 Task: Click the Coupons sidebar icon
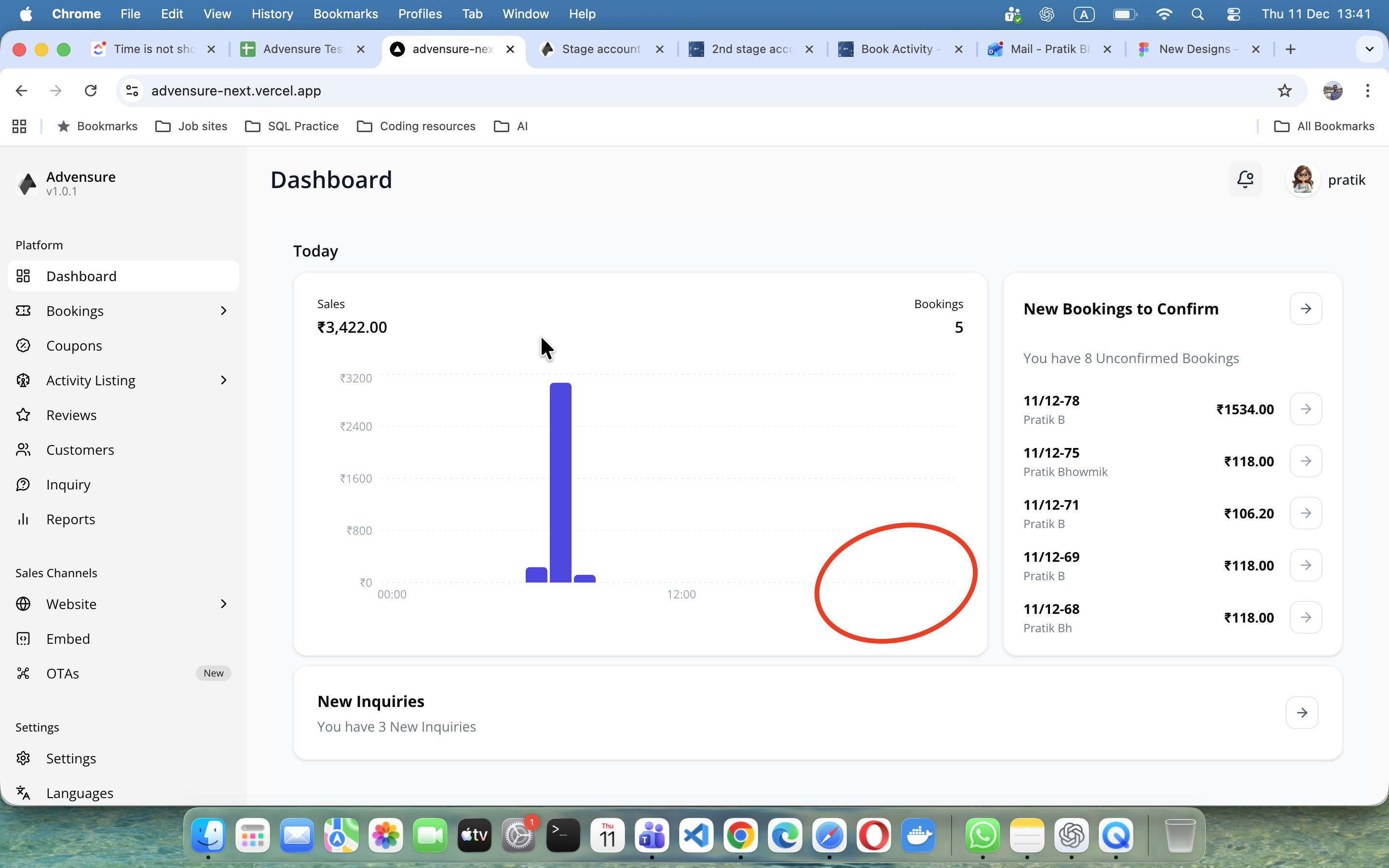pyautogui.click(x=23, y=346)
